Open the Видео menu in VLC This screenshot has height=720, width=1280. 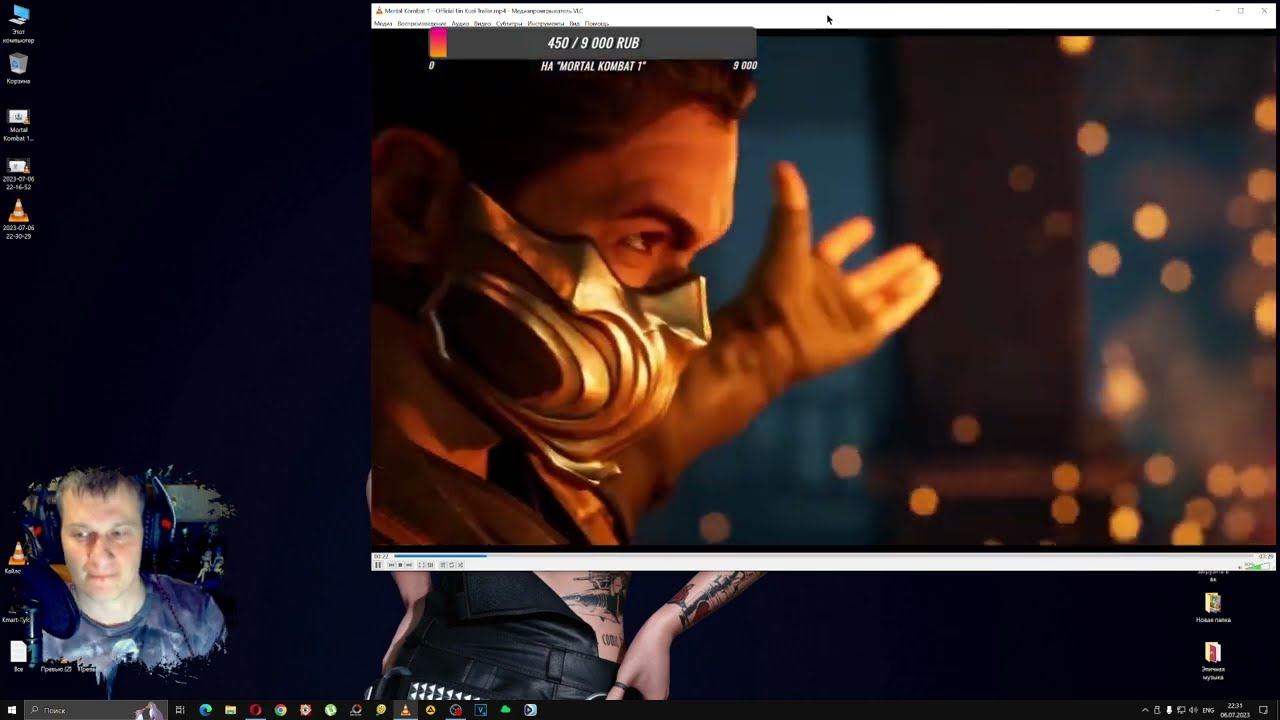(482, 23)
